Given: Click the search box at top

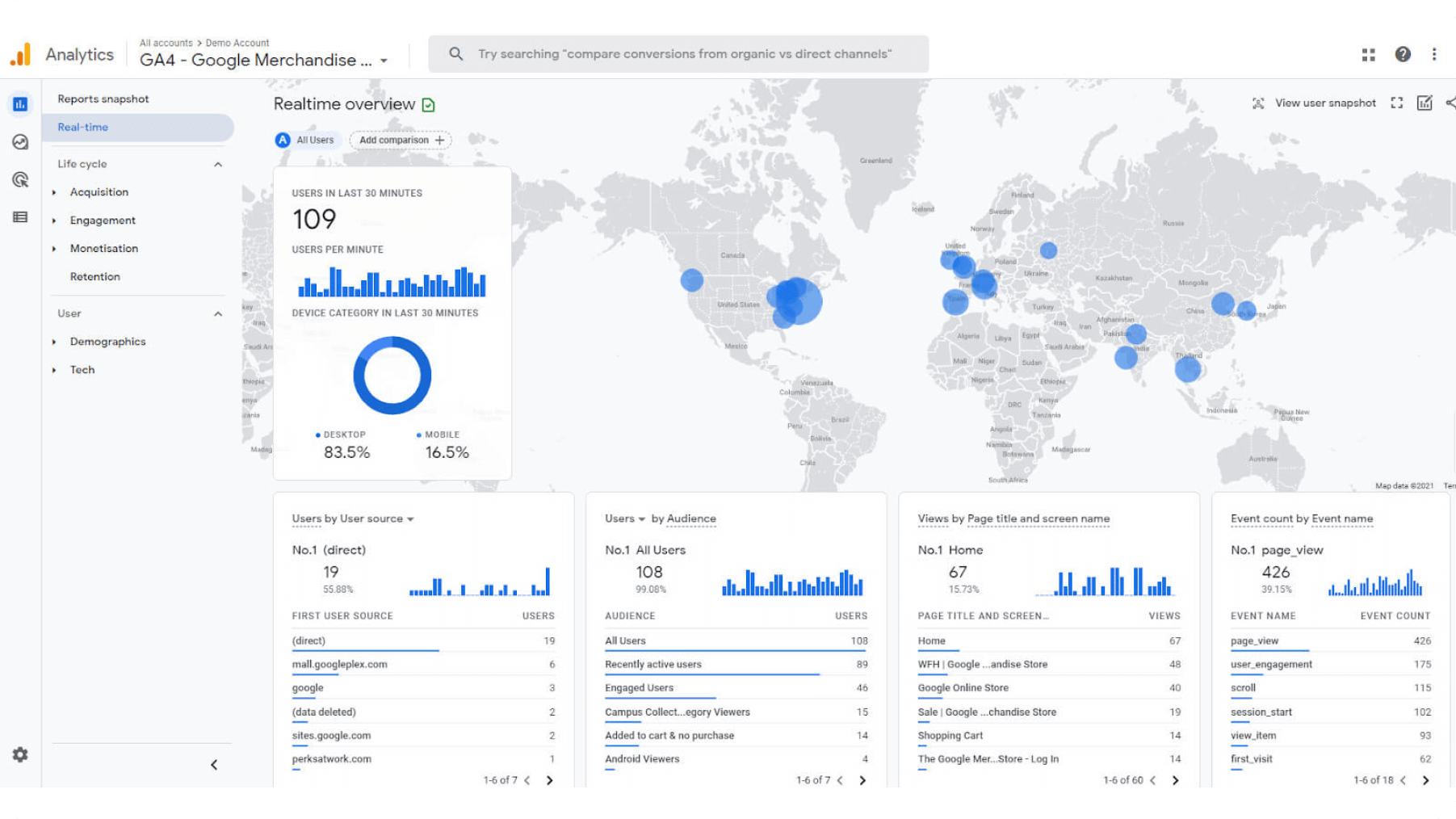Looking at the screenshot, I should (x=678, y=54).
